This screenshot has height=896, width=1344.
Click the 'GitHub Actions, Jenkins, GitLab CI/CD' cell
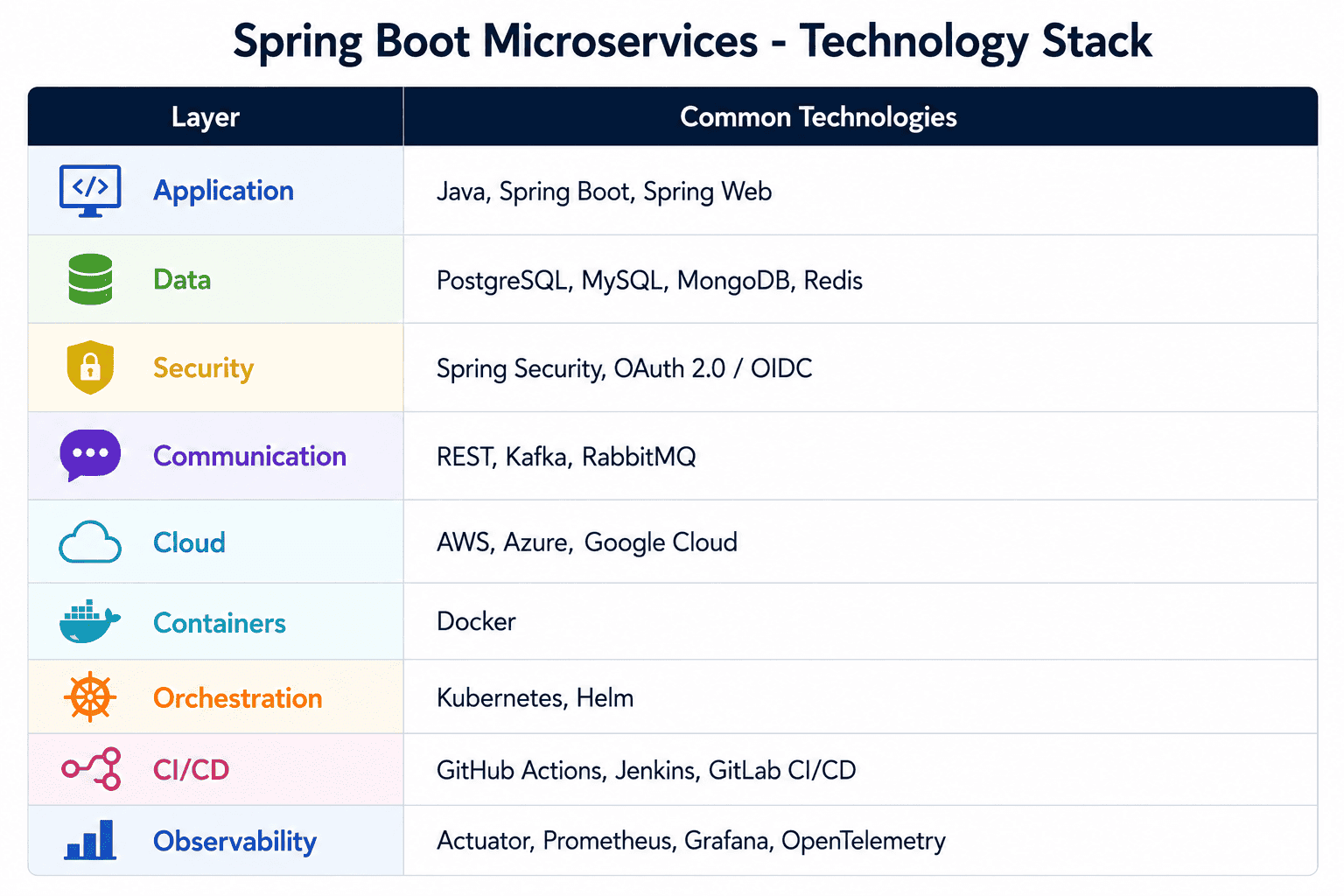point(860,769)
